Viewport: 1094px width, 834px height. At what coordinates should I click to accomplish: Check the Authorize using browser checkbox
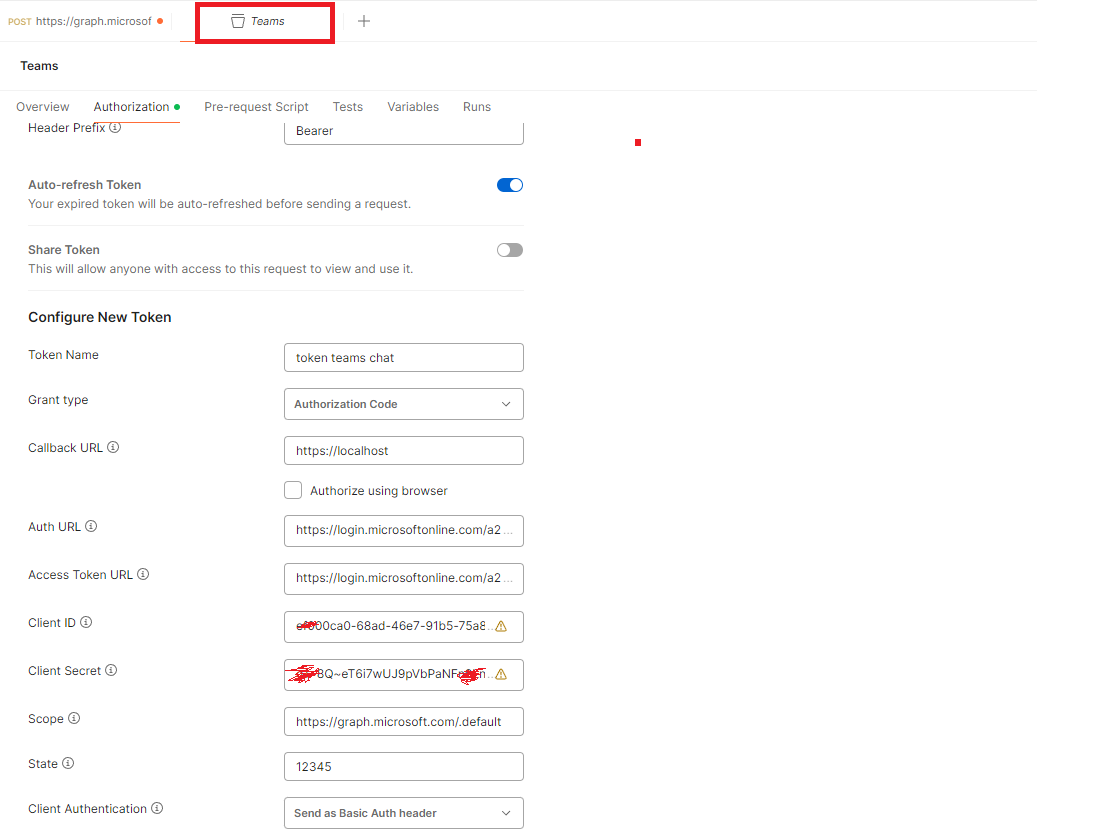point(293,490)
